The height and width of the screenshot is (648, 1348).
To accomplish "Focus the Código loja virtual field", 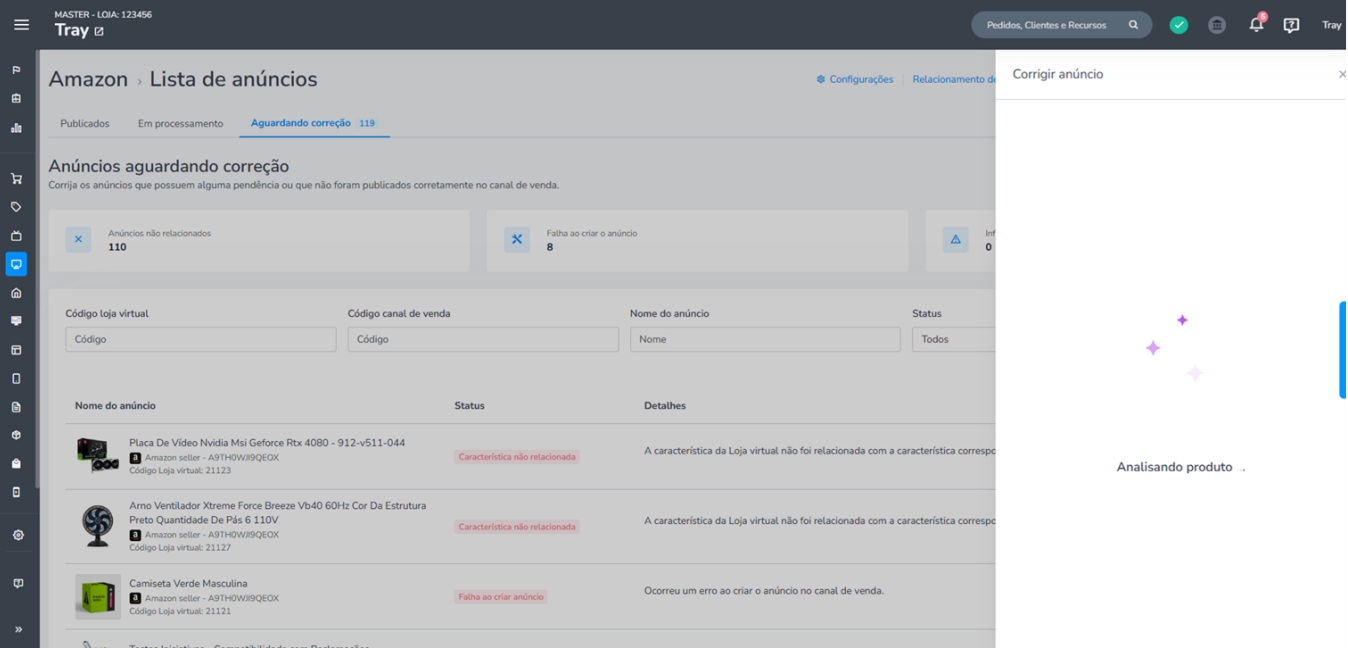I will pos(201,339).
